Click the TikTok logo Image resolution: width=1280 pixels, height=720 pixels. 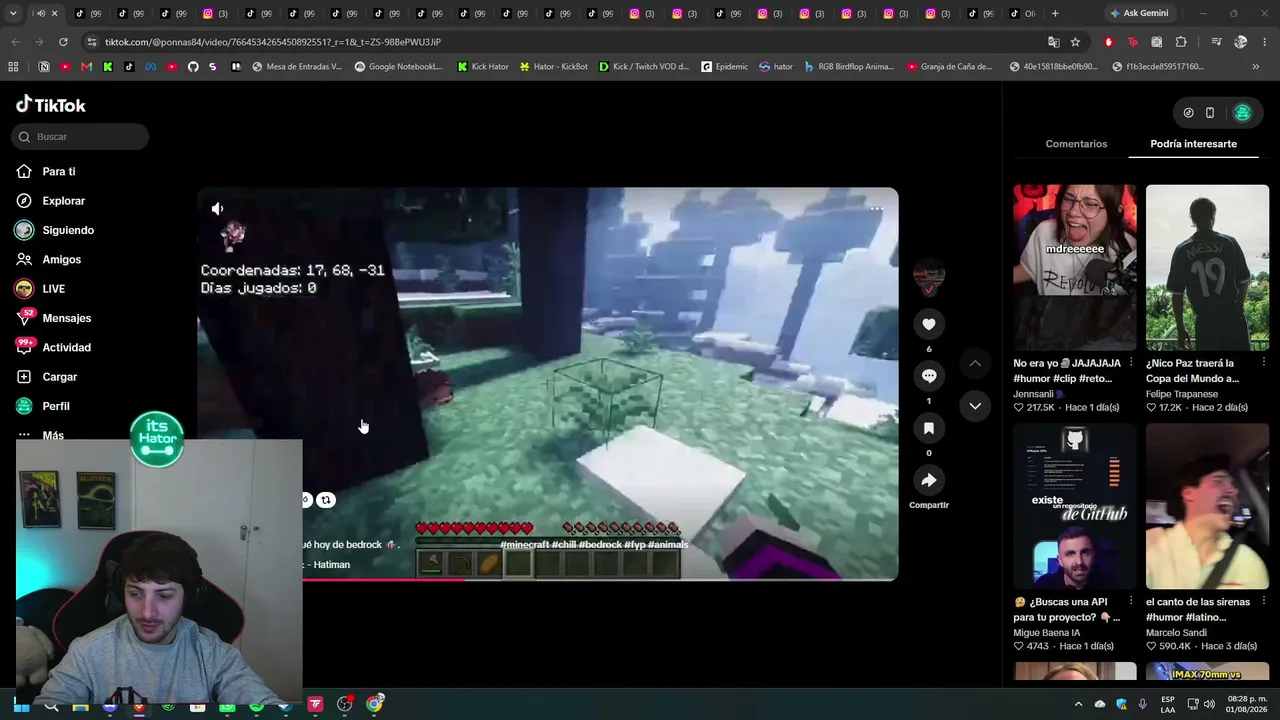[51, 105]
